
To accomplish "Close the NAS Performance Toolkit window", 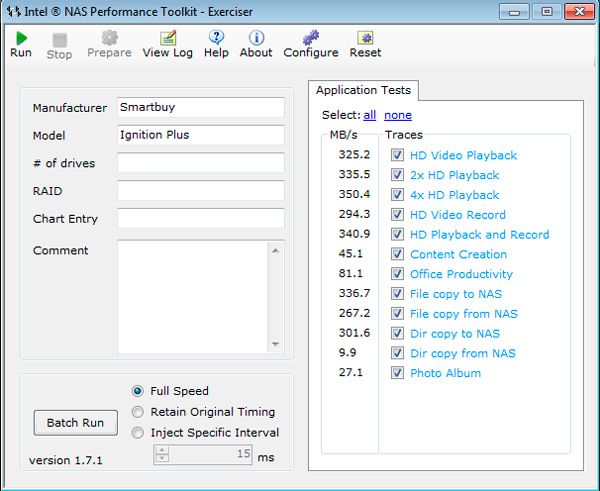I will point(579,12).
